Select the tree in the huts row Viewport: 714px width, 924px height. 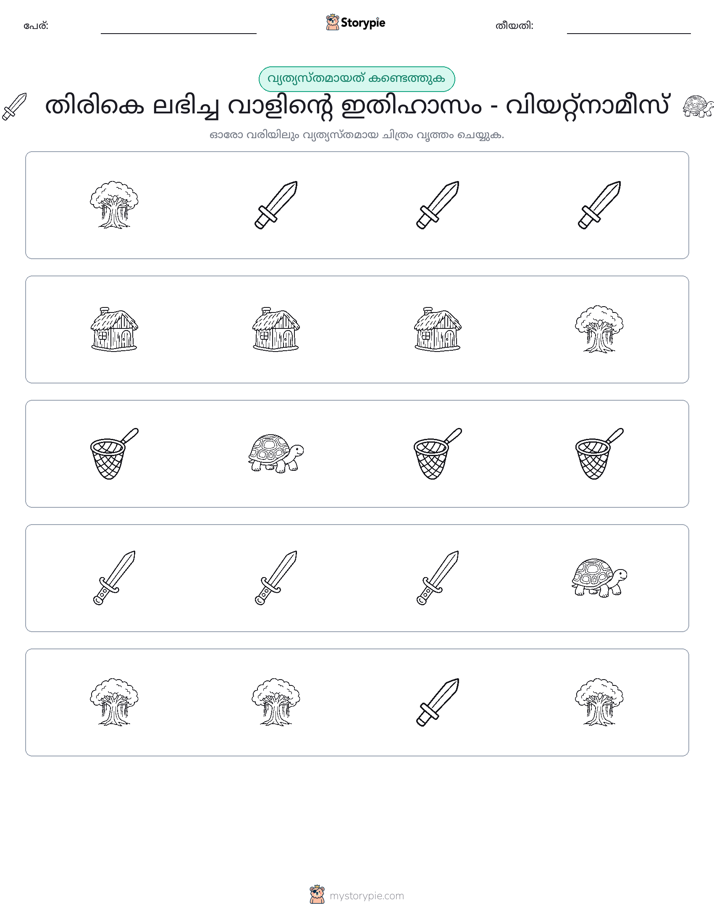599,329
